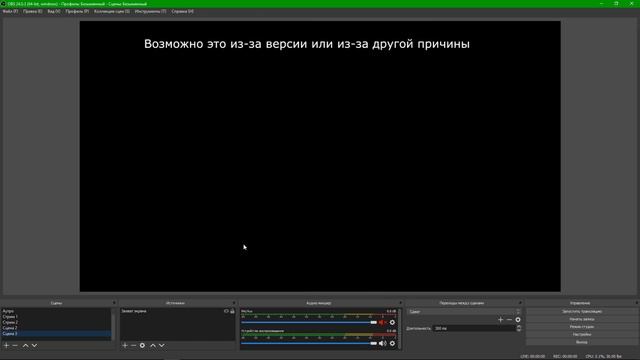Viewport: 640px width, 360px height.
Task: Add a new scene with the plus icon
Action: coord(6,345)
